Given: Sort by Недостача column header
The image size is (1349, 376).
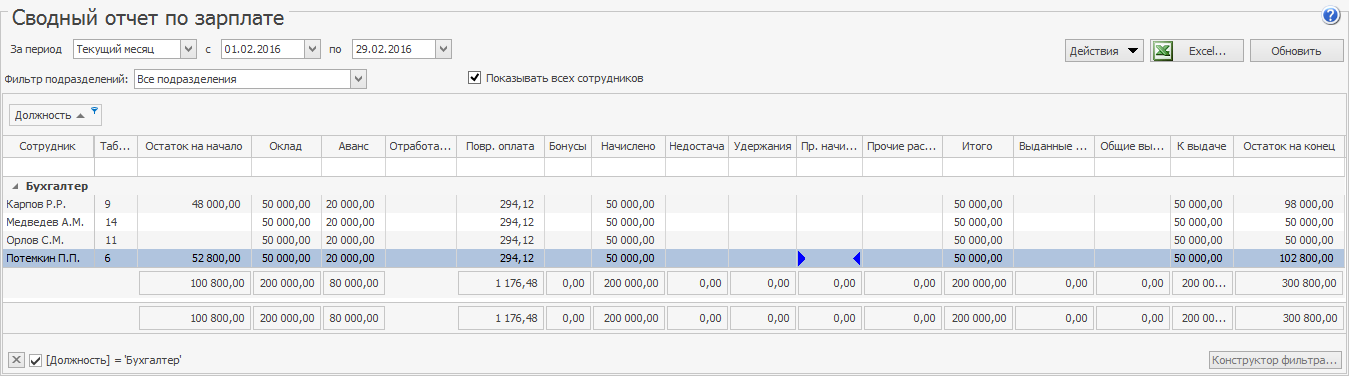Looking at the screenshot, I should click(697, 146).
